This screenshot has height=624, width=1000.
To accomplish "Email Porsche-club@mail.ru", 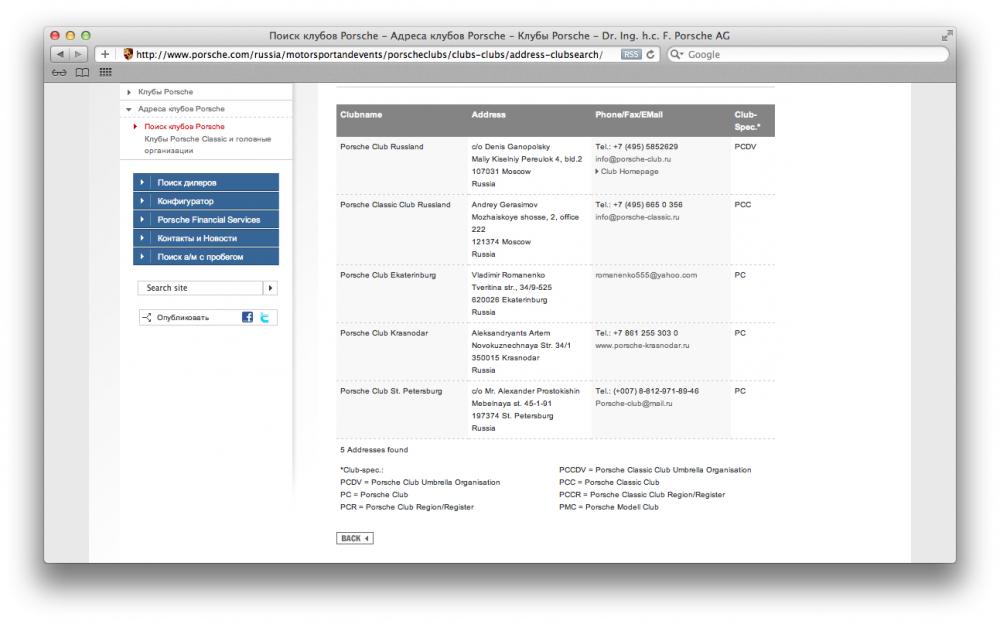I will [633, 403].
